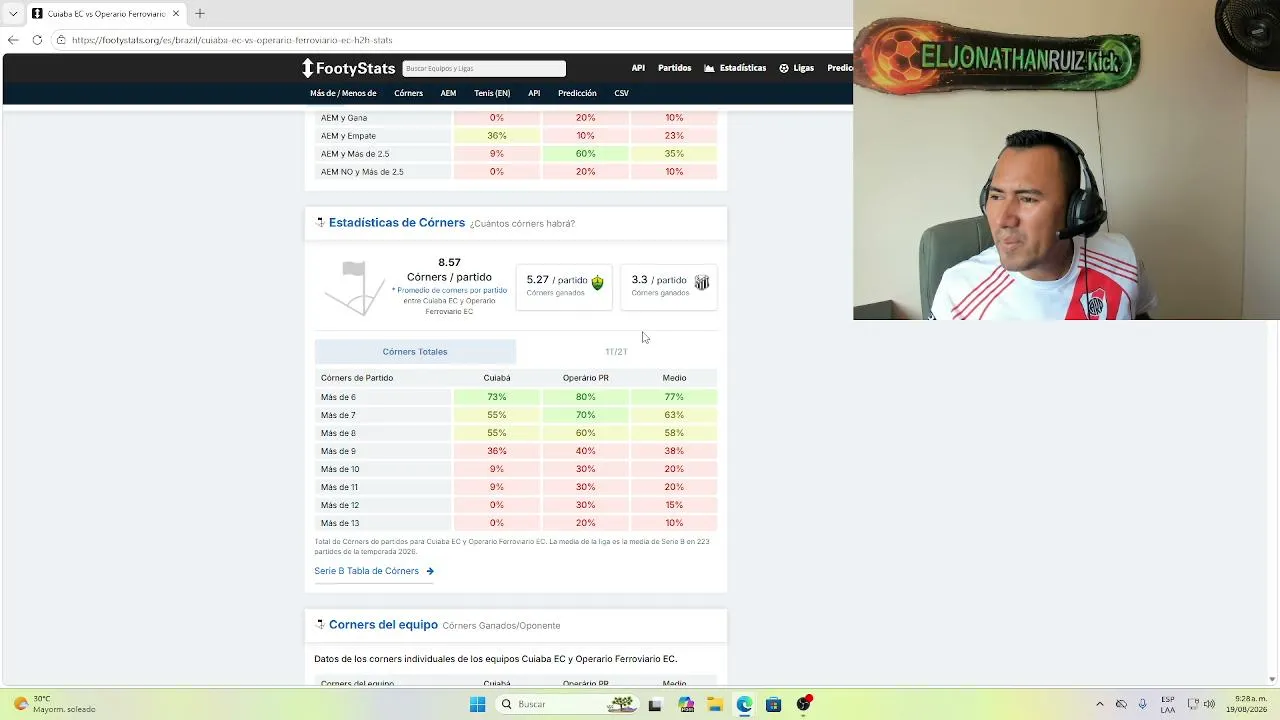The height and width of the screenshot is (720, 1280).
Task: Switch to the Córners Totales tab
Action: click(x=415, y=352)
